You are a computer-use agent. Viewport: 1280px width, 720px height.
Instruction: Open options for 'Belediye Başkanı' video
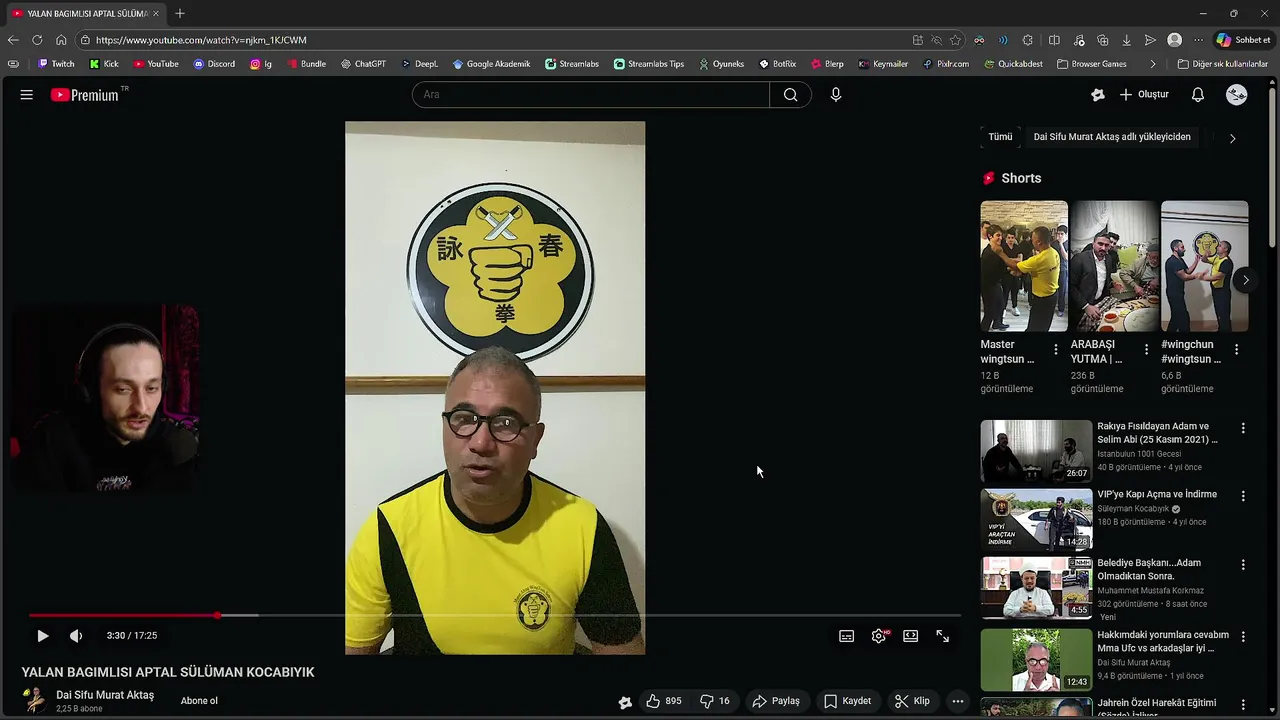(1243, 565)
